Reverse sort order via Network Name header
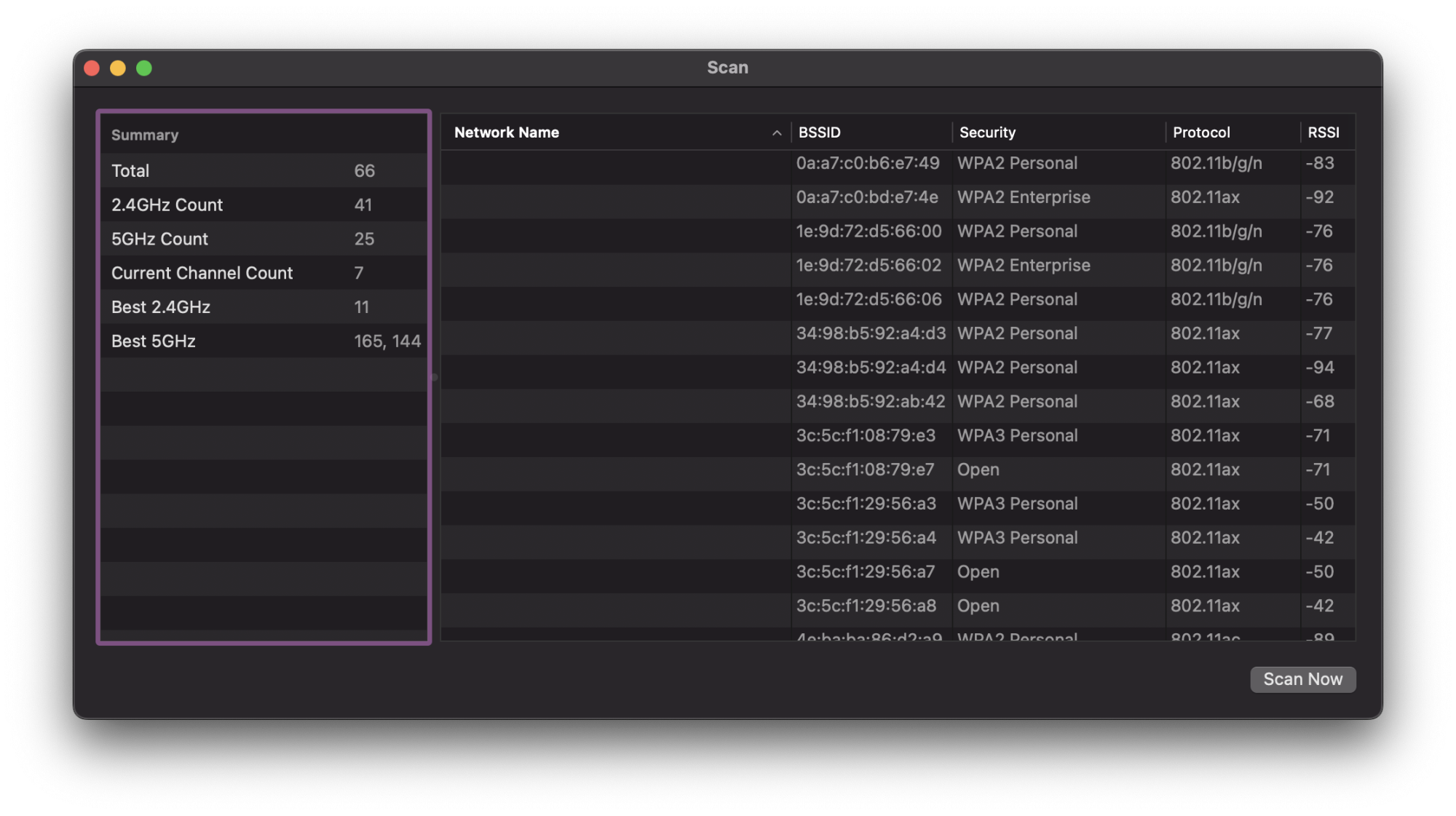1456x816 pixels. pyautogui.click(x=506, y=132)
